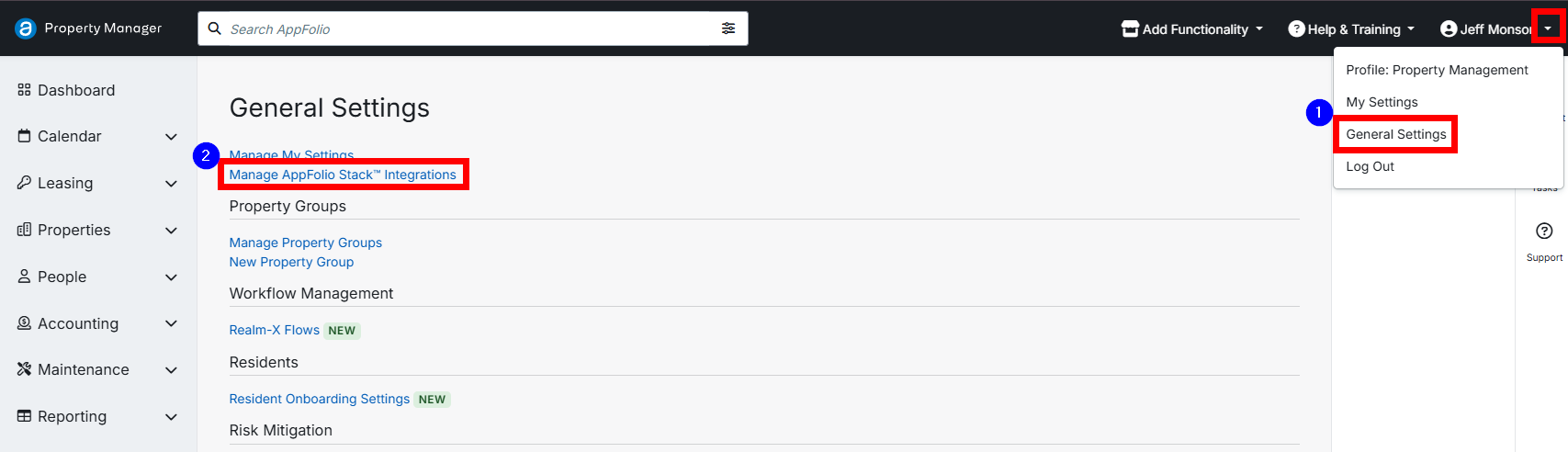
Task: Expand the Calendar sidebar section
Action: pos(171,137)
